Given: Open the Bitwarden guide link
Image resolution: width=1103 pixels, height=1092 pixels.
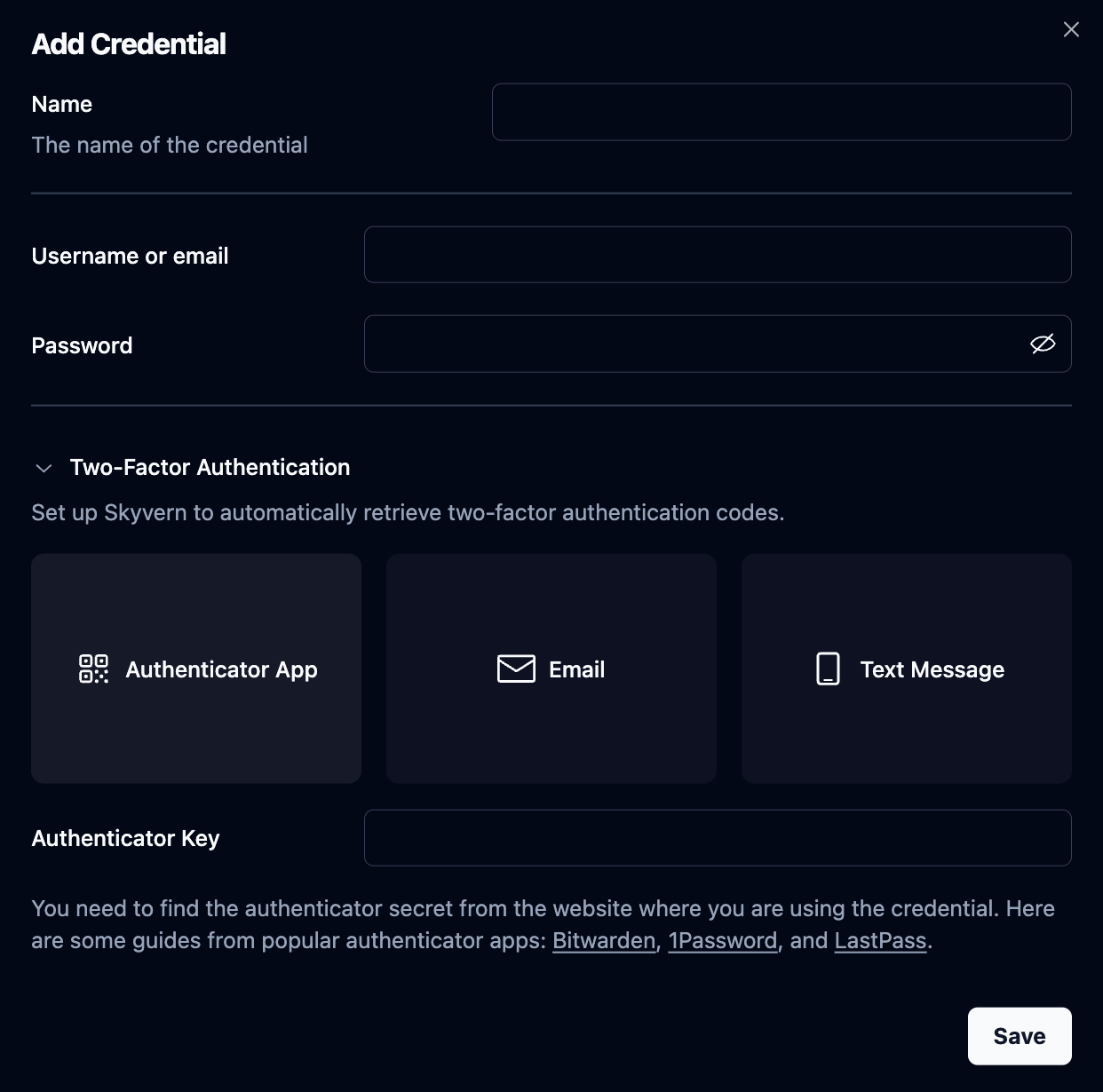Looking at the screenshot, I should 603,939.
